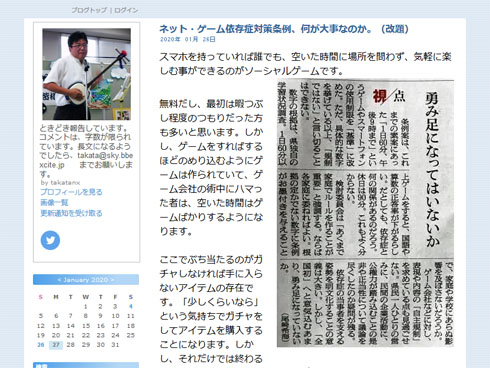Click ログイン link at top
490x368 pixels.
pyautogui.click(x=126, y=10)
